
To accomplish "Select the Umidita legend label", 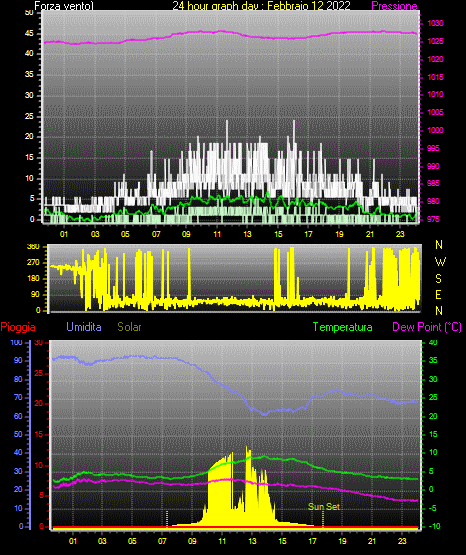I will pos(84,327).
